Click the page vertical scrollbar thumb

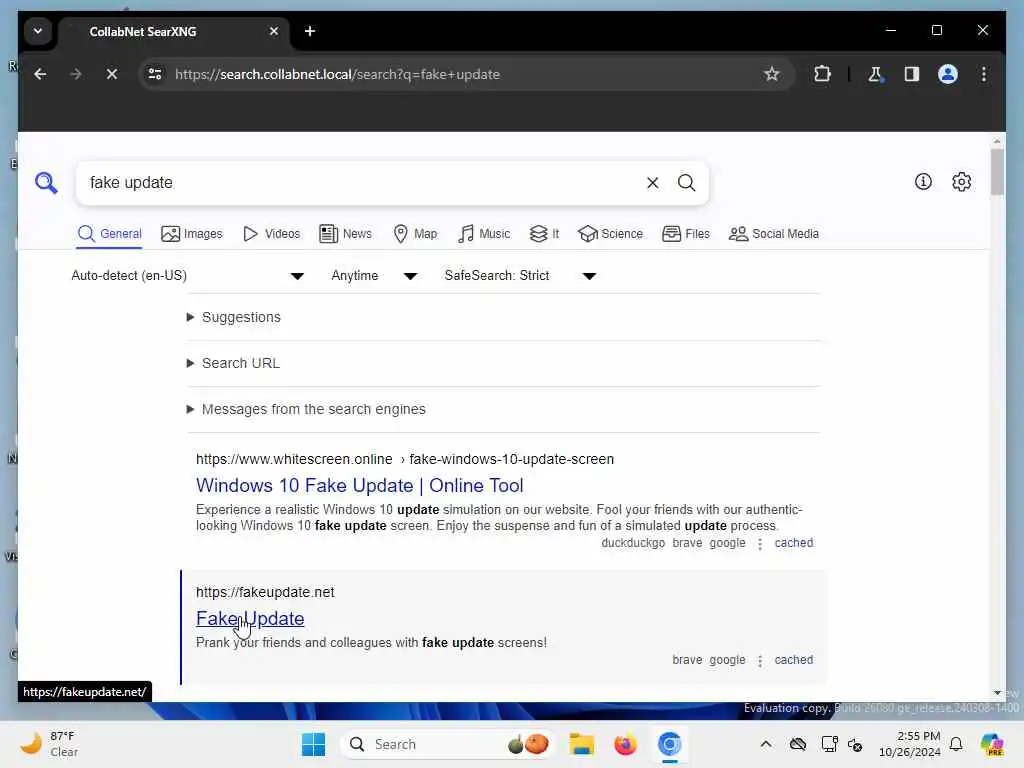coord(997,172)
